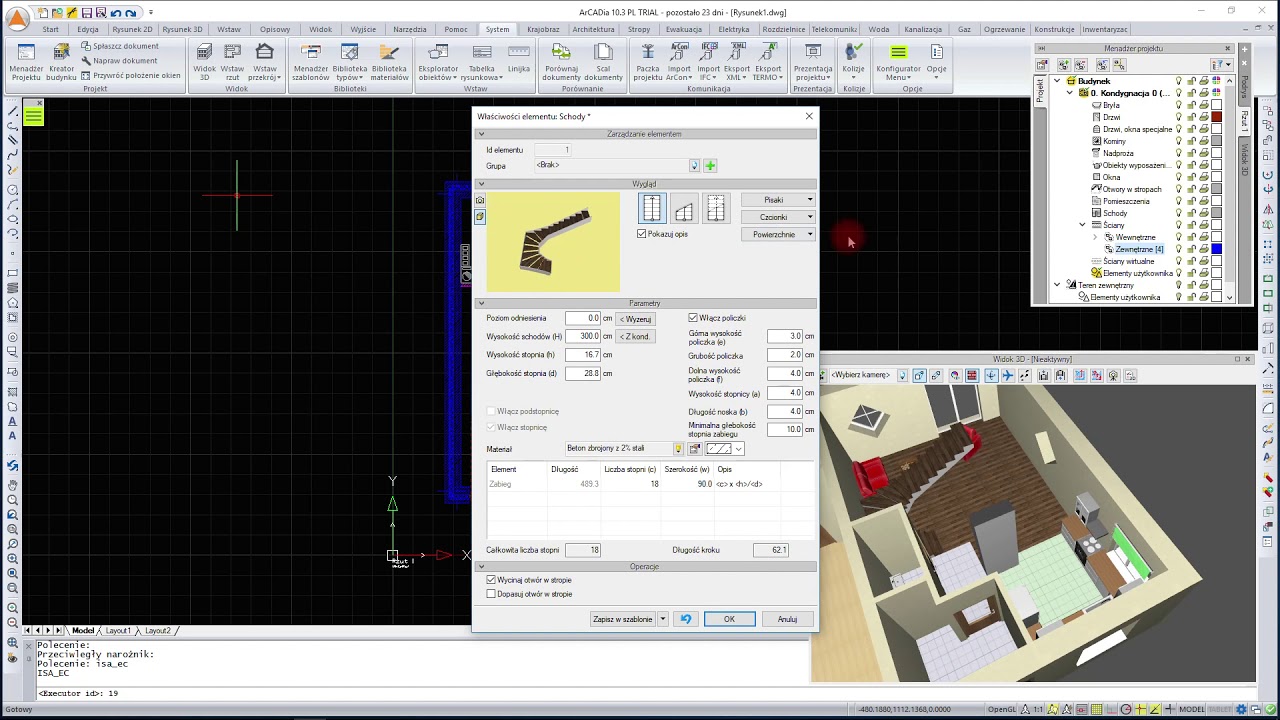
Task: Click the Z kond. button
Action: coord(636,337)
